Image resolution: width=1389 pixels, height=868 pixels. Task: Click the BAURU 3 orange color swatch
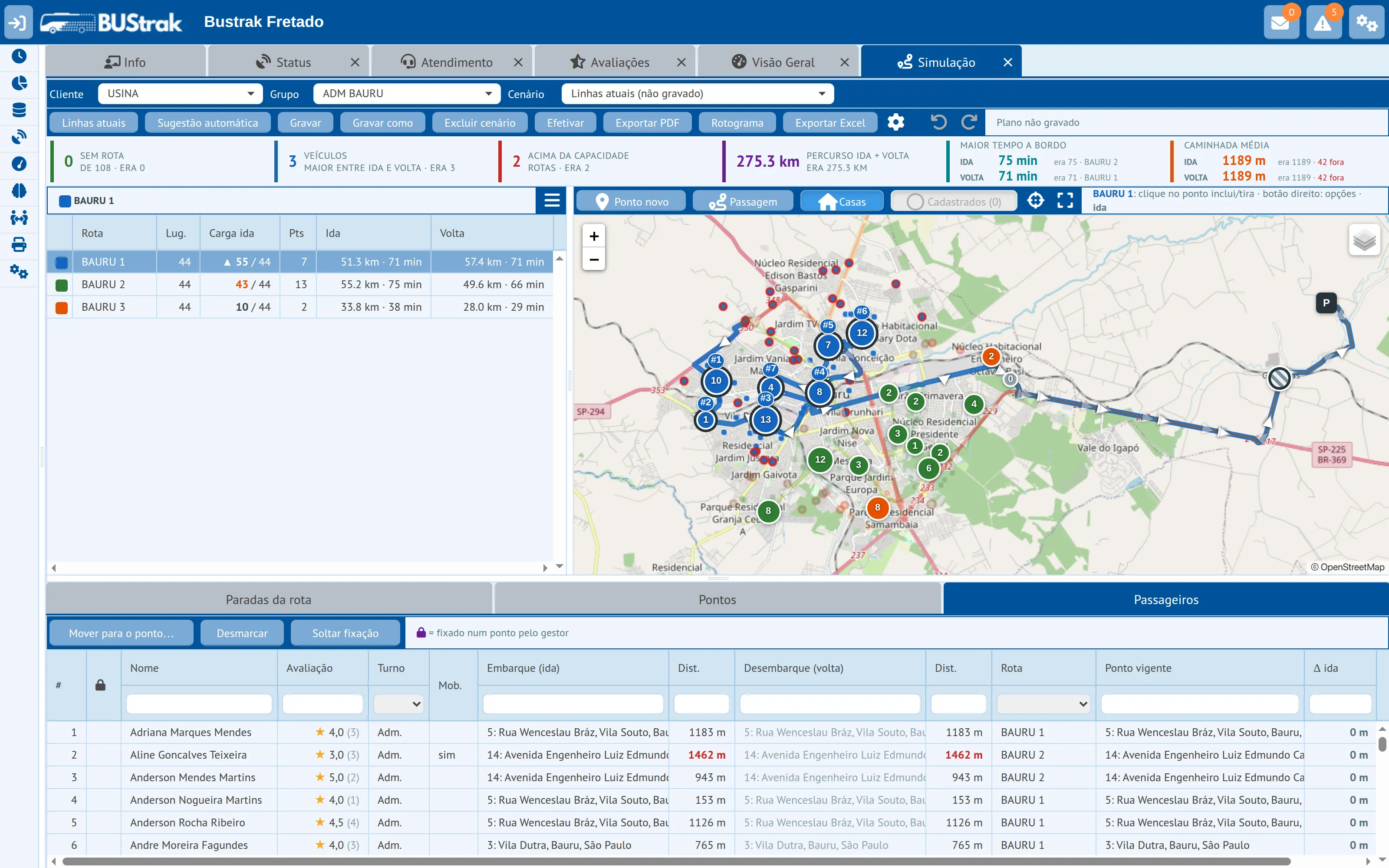[61, 308]
